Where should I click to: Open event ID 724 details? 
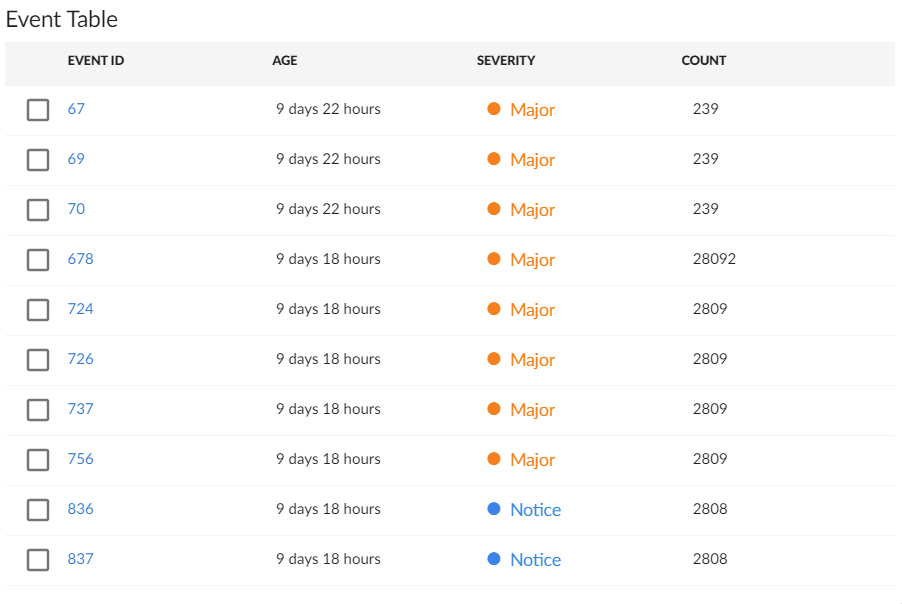(x=80, y=309)
